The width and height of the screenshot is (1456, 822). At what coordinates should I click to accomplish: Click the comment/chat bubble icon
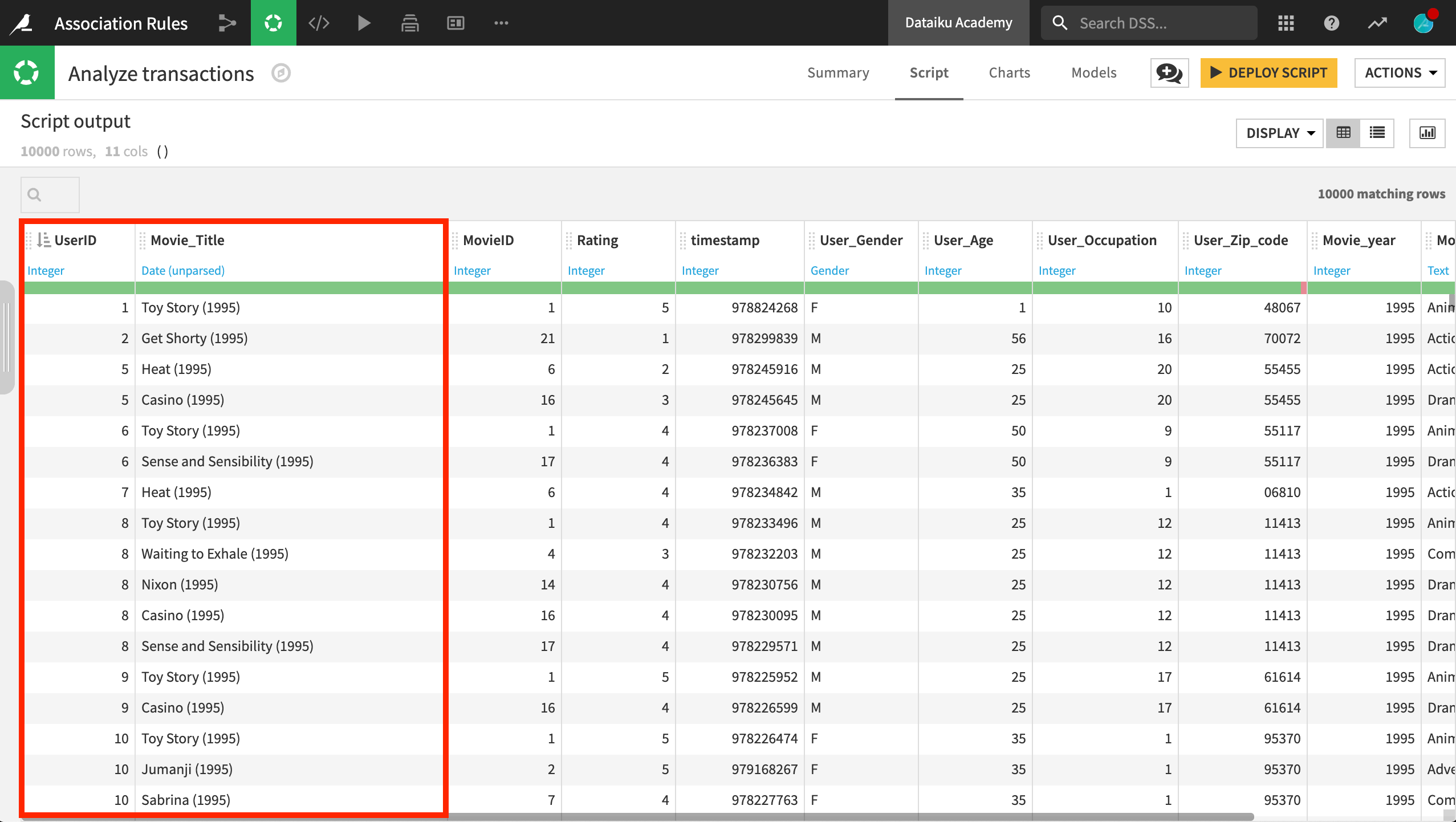pyautogui.click(x=1168, y=72)
